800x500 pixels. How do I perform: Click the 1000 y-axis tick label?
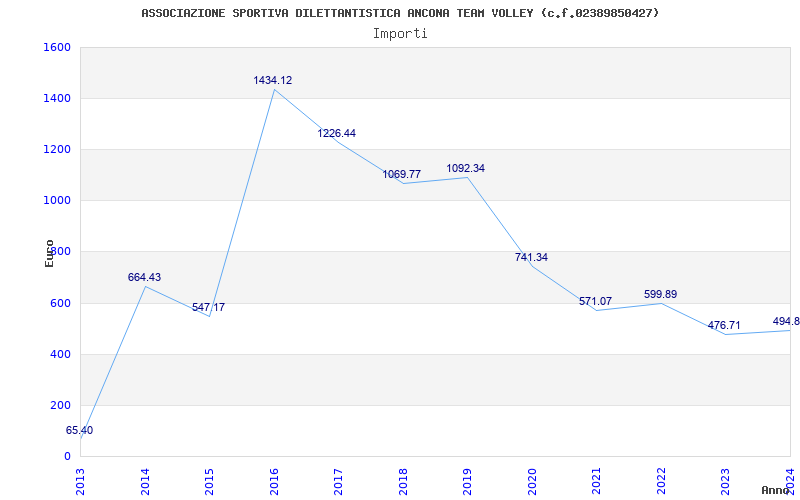click(57, 201)
